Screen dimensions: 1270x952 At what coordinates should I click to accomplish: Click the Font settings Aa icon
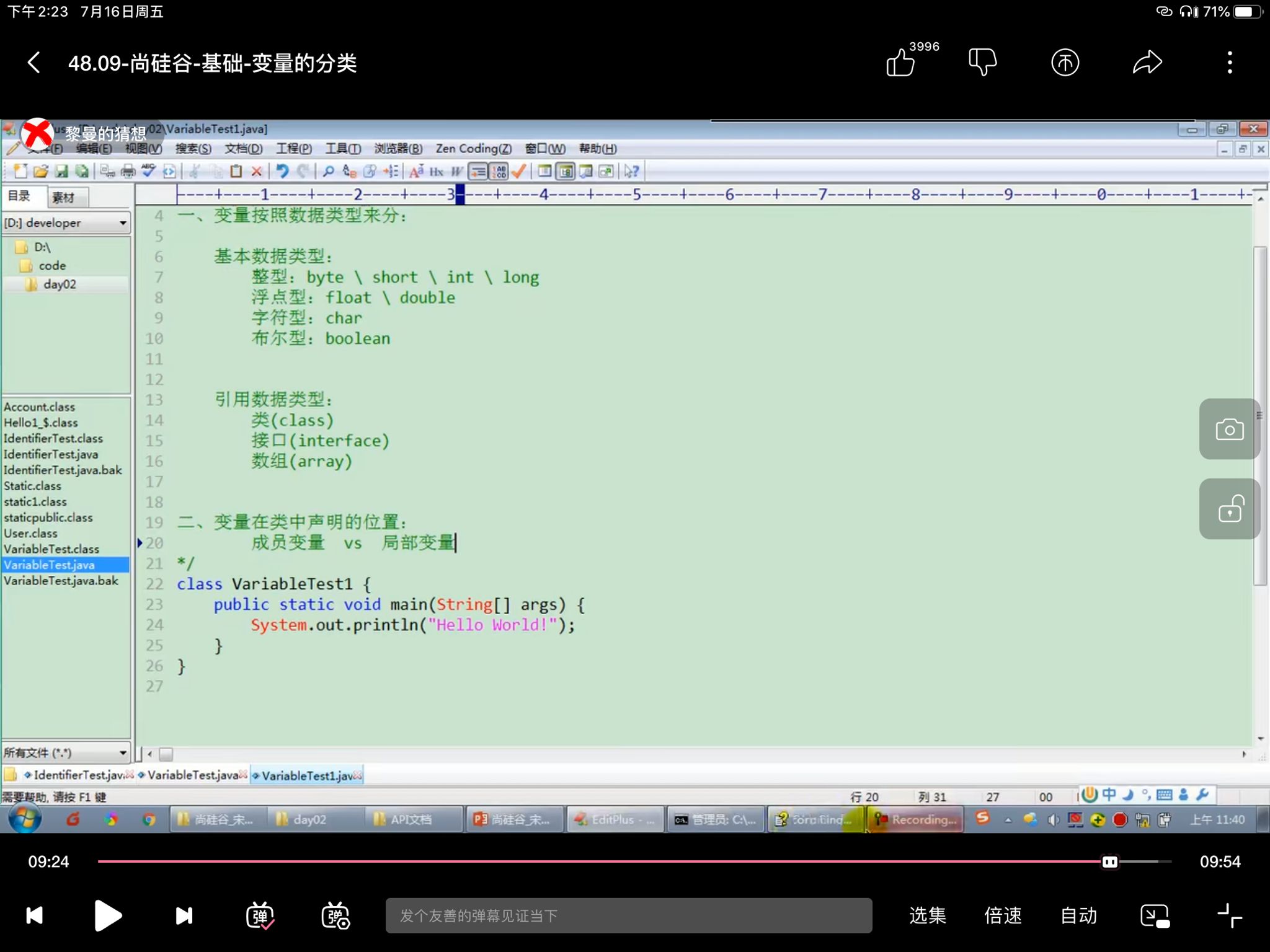[417, 171]
